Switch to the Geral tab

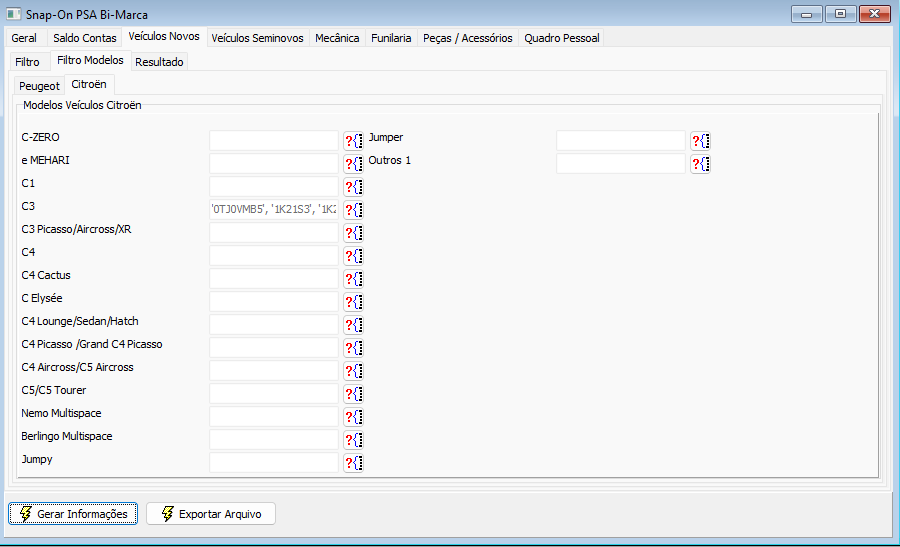(x=24, y=38)
